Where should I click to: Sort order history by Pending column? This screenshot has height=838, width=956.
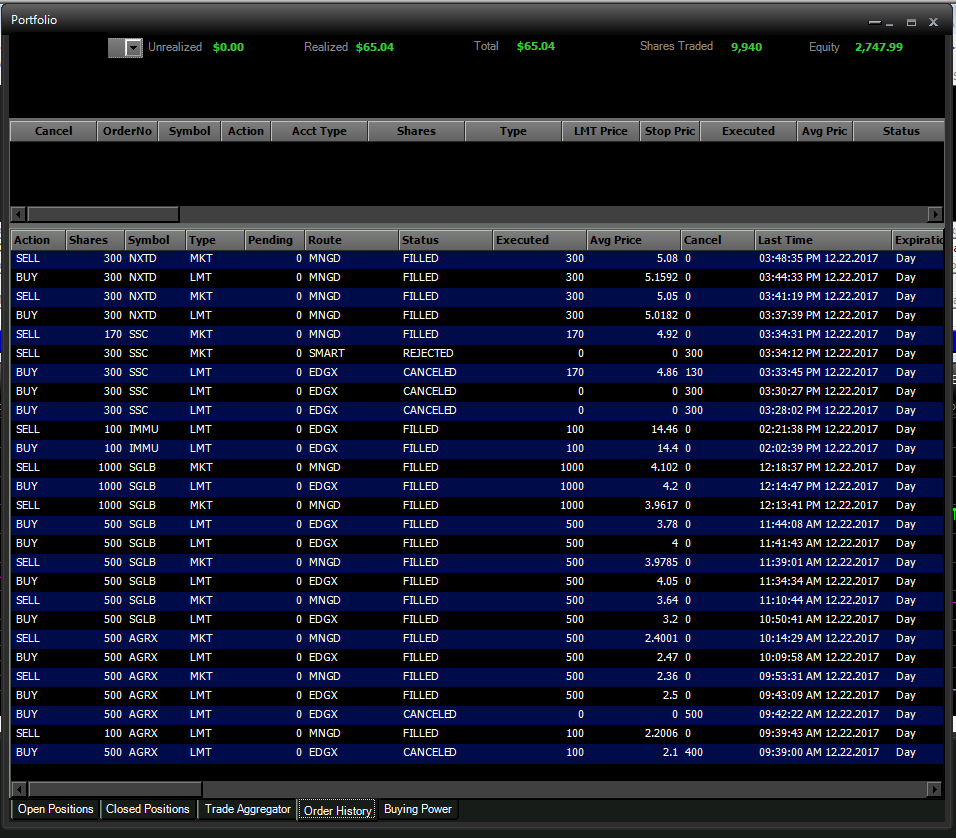tap(274, 240)
